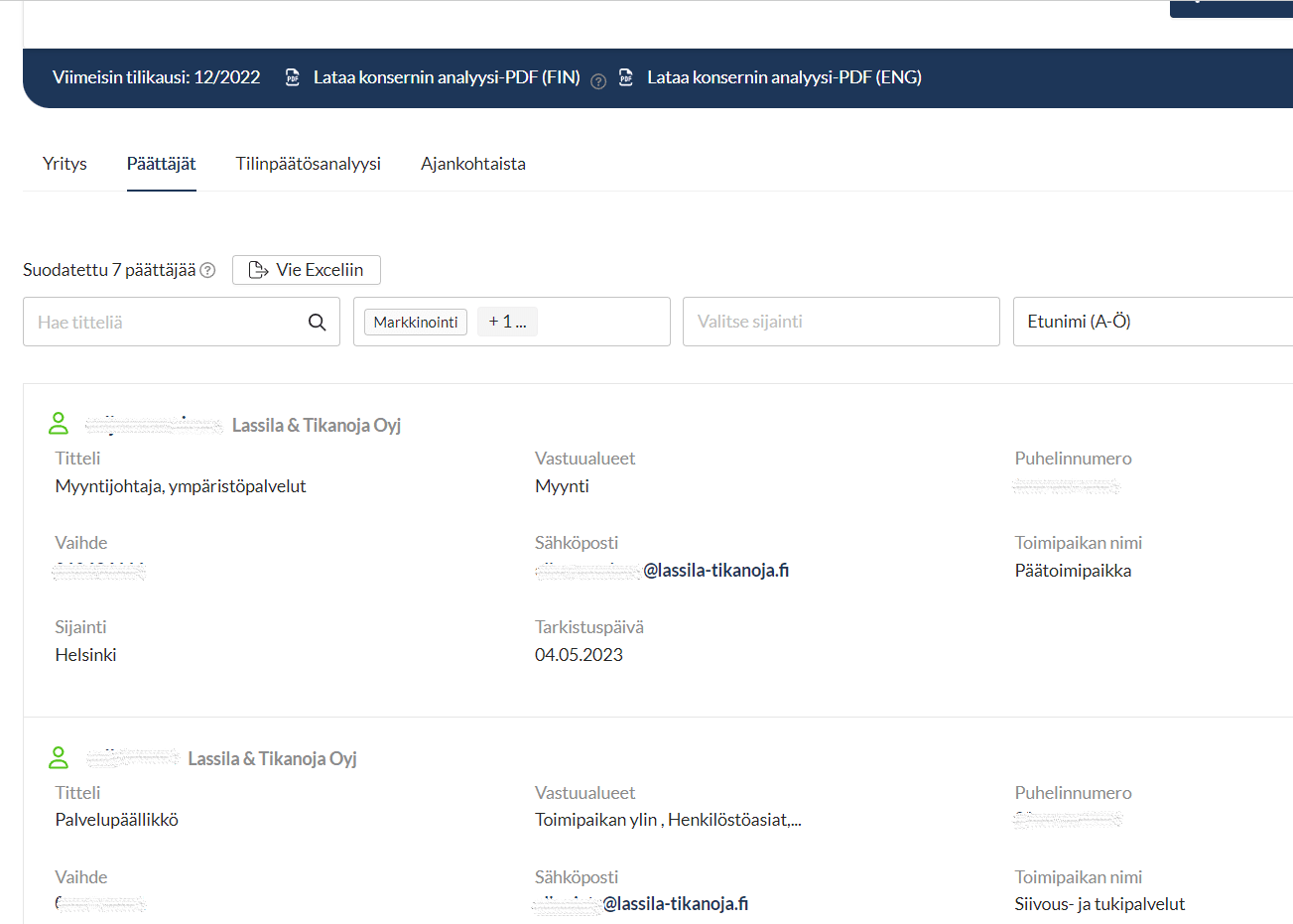Open help icon beside Suodatettu 7 päättäjää
1293x924 pixels.
207,270
